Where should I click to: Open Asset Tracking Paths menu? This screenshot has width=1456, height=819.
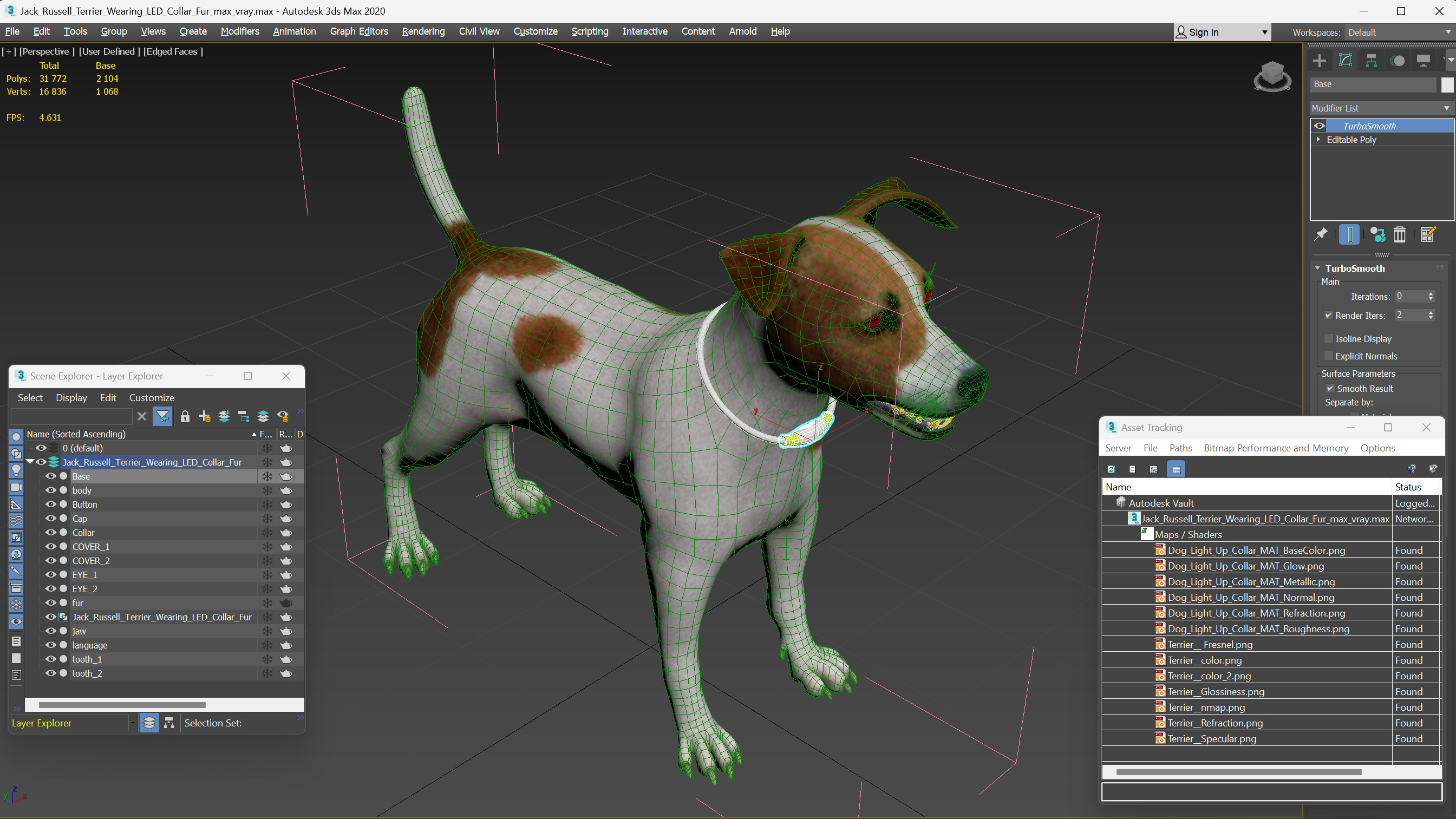[x=1180, y=448]
